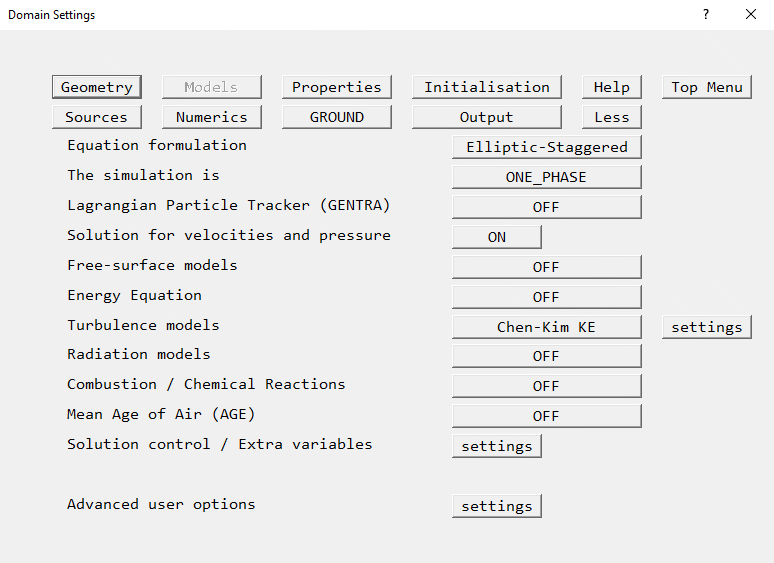Toggle Free-surface models OFF button
774x563 pixels.
[x=546, y=267]
